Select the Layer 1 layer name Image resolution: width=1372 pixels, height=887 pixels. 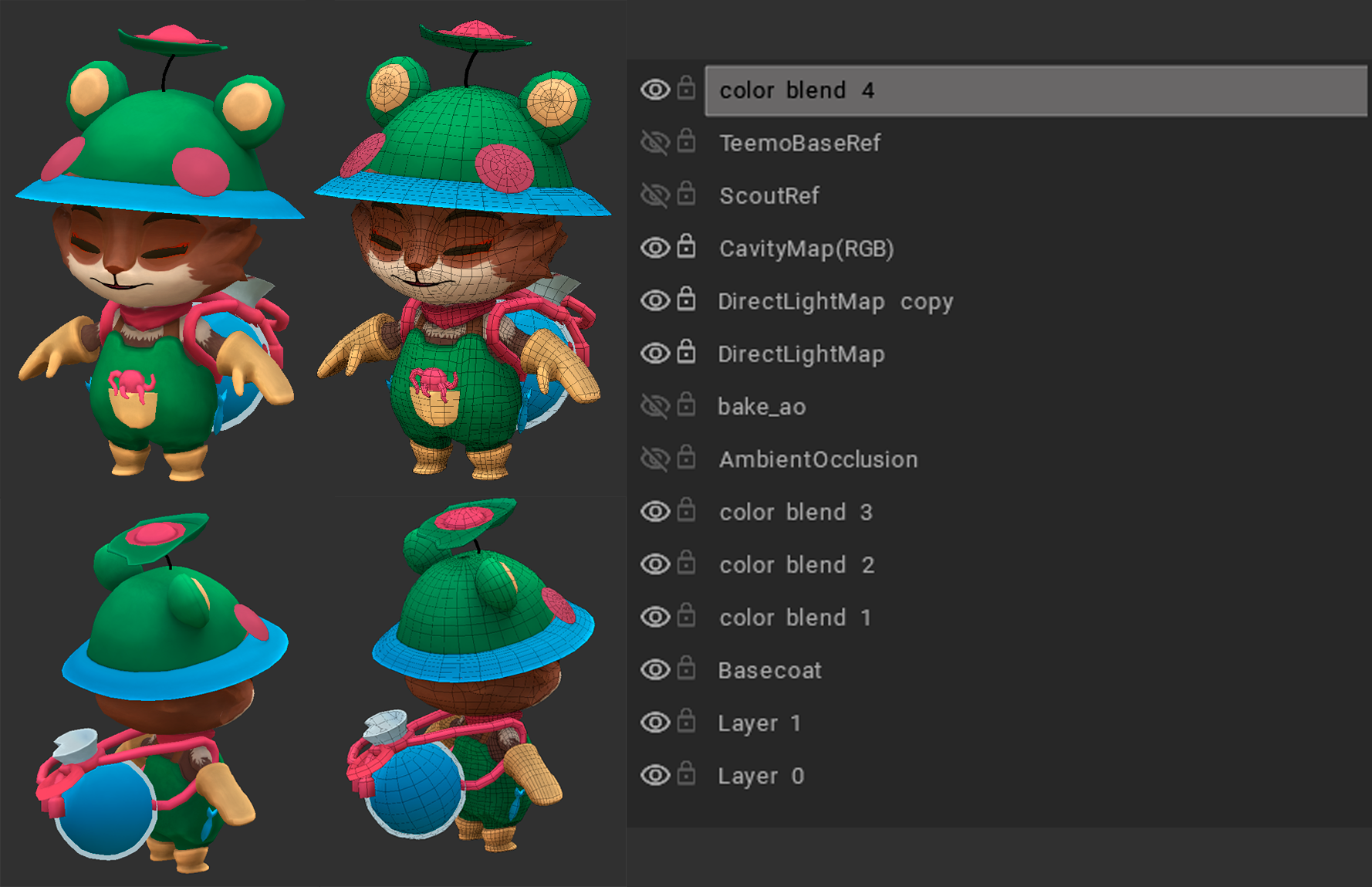(x=759, y=723)
